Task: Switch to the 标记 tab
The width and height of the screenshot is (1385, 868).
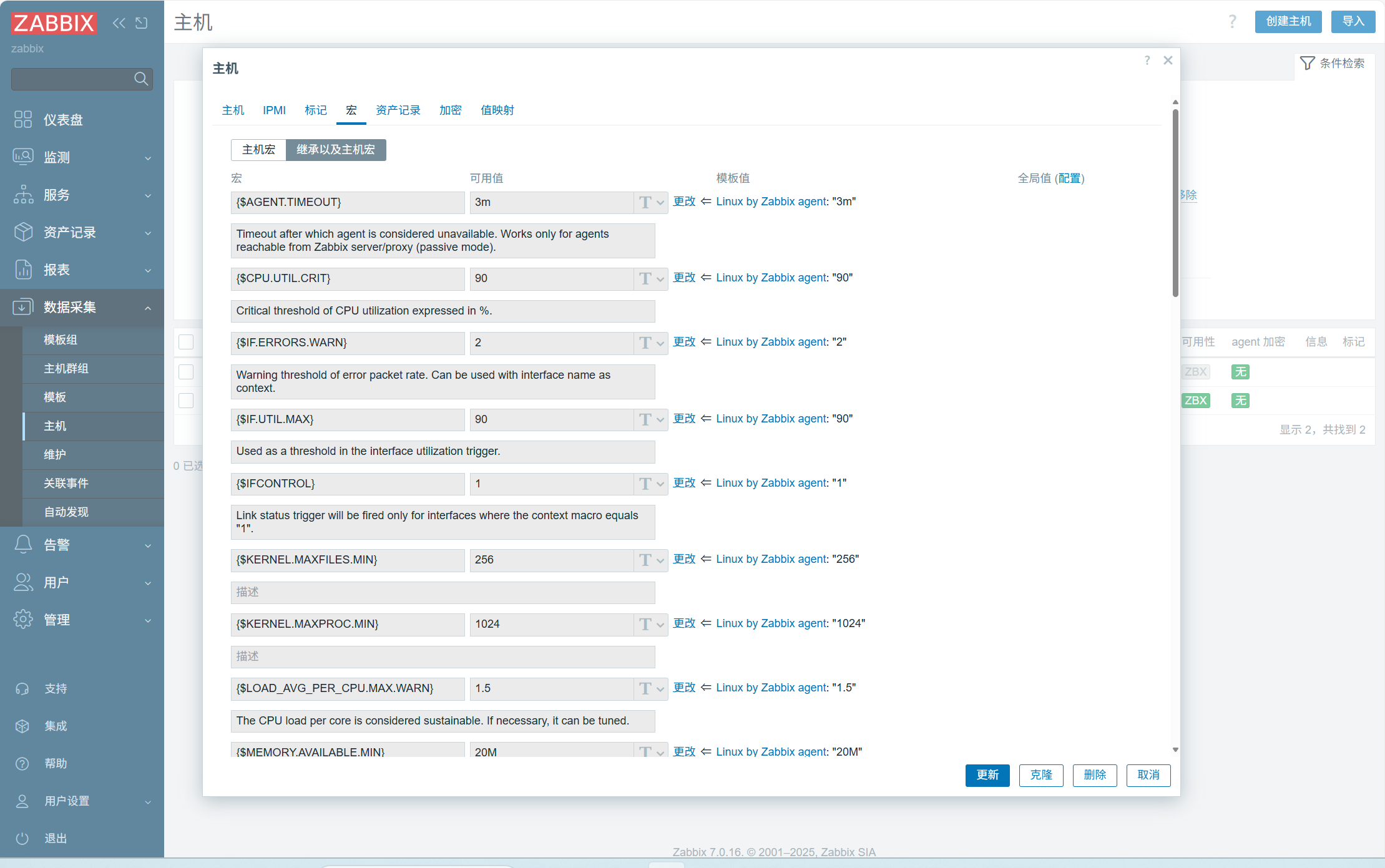Action: (x=315, y=110)
